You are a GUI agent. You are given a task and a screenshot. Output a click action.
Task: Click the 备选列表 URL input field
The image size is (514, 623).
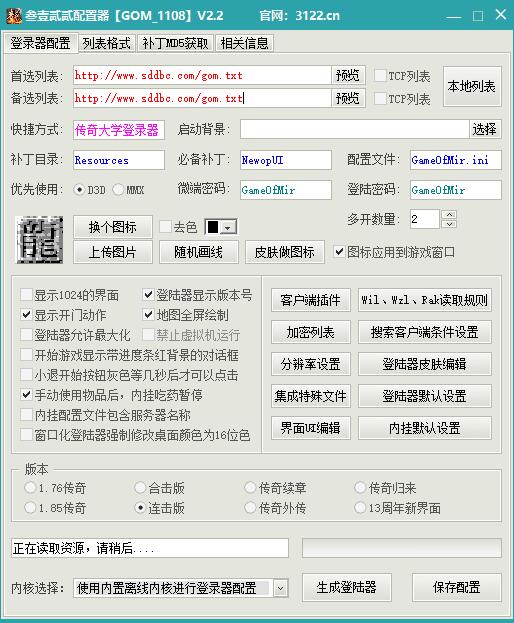(x=202, y=98)
